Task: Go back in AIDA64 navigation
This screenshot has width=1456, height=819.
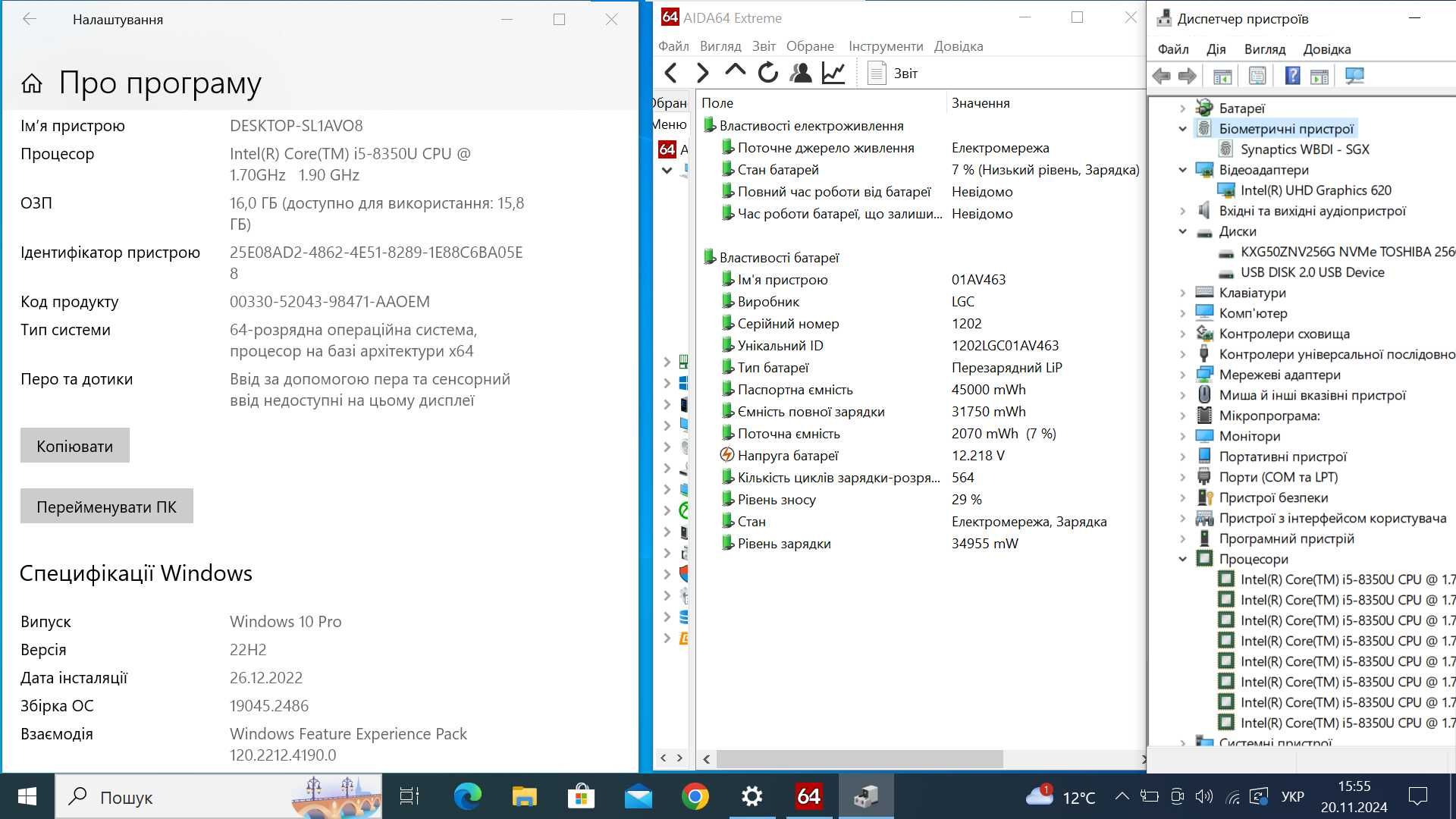Action: pyautogui.click(x=670, y=73)
